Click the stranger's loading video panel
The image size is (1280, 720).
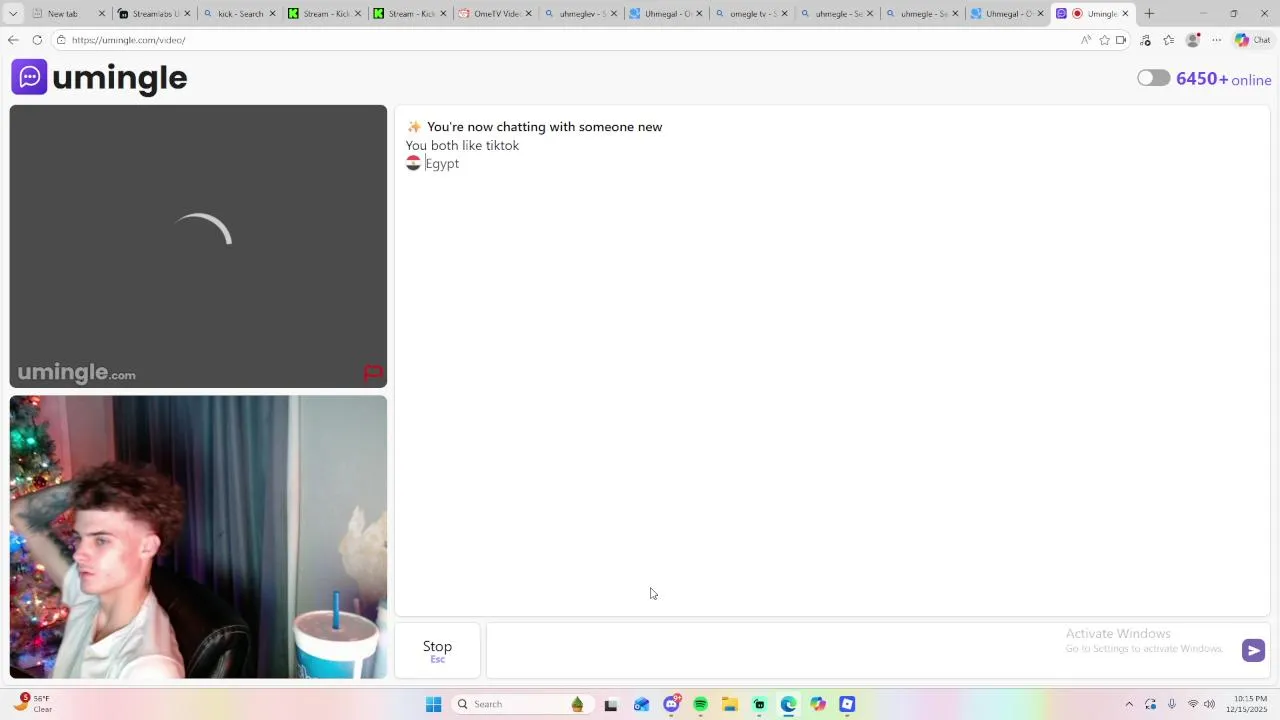198,246
